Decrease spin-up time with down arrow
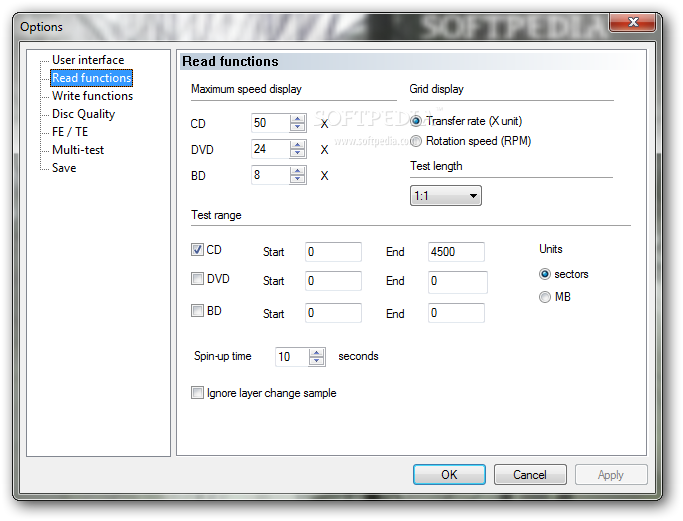683x521 pixels. [317, 361]
